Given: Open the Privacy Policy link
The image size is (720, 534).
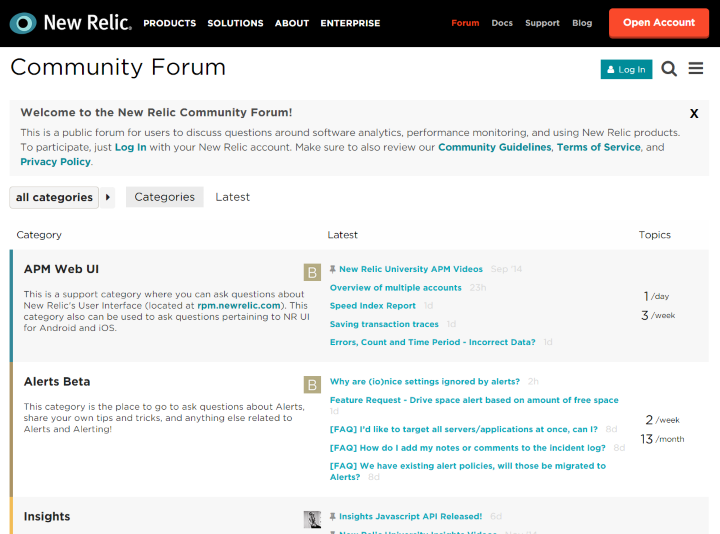Looking at the screenshot, I should [56, 162].
